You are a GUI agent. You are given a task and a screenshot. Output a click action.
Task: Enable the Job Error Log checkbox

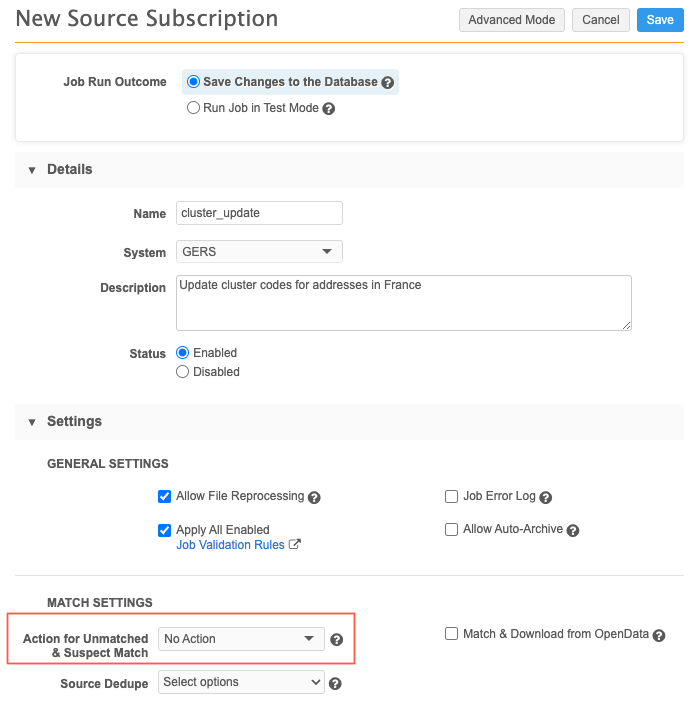452,496
